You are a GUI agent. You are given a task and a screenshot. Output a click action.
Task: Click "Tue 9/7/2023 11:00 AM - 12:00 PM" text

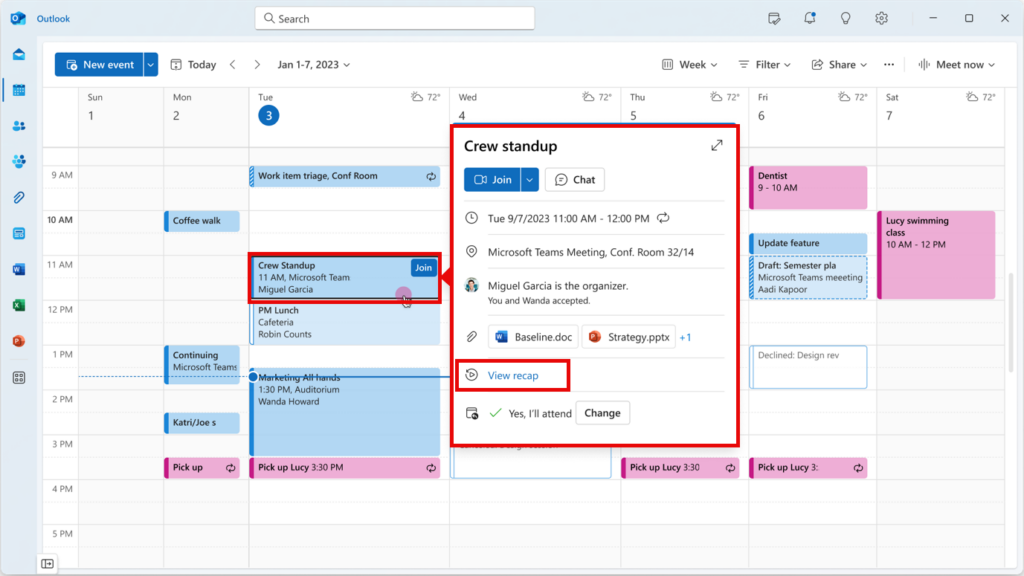569,218
